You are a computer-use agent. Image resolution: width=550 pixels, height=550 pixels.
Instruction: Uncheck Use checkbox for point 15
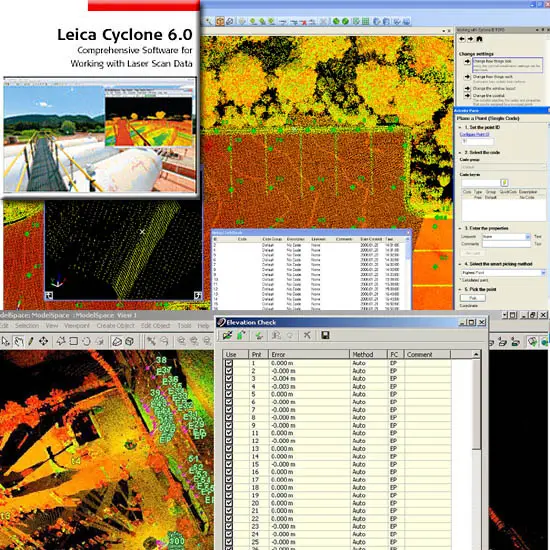229,464
